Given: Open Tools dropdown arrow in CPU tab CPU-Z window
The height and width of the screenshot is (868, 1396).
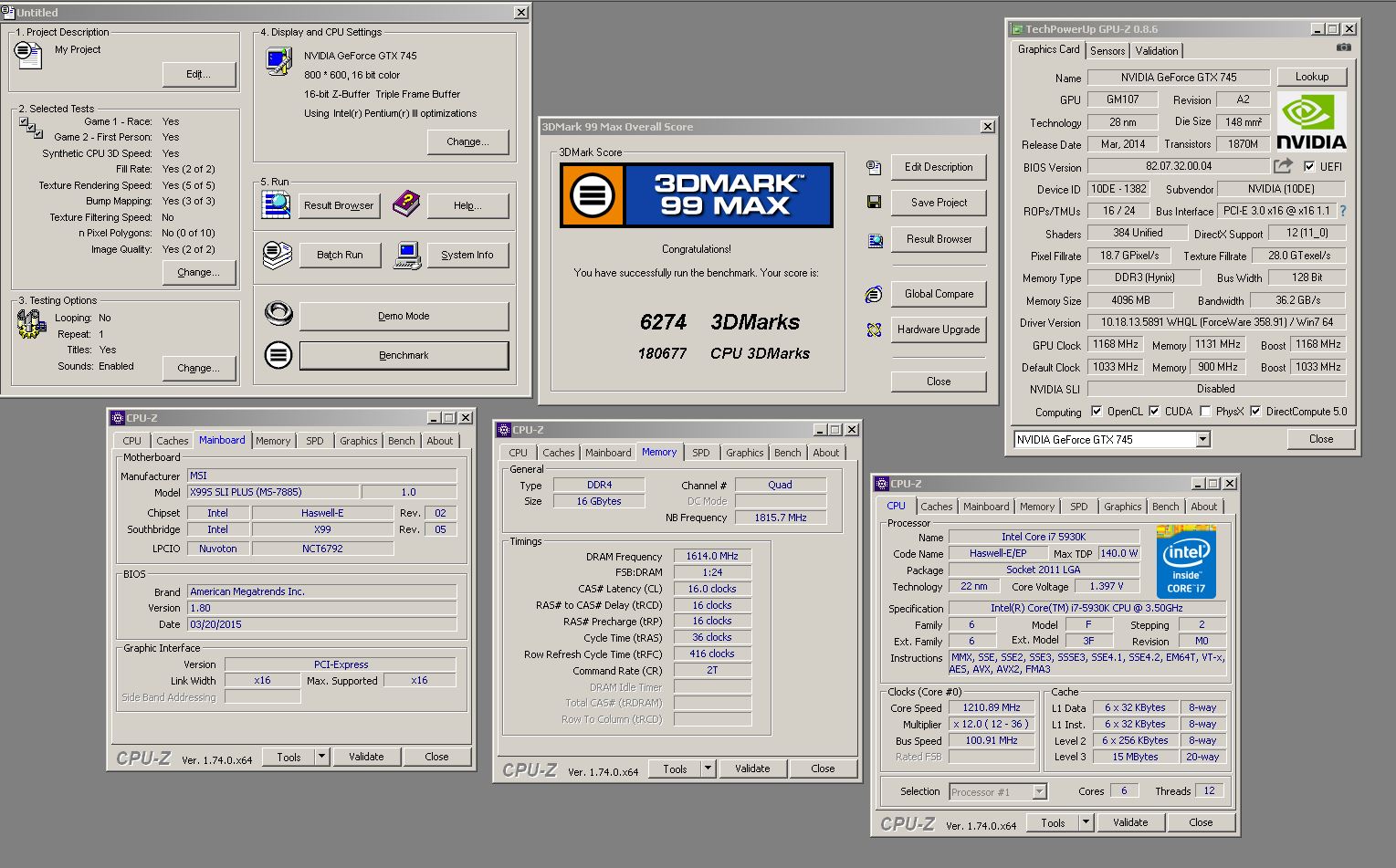Looking at the screenshot, I should (1086, 822).
